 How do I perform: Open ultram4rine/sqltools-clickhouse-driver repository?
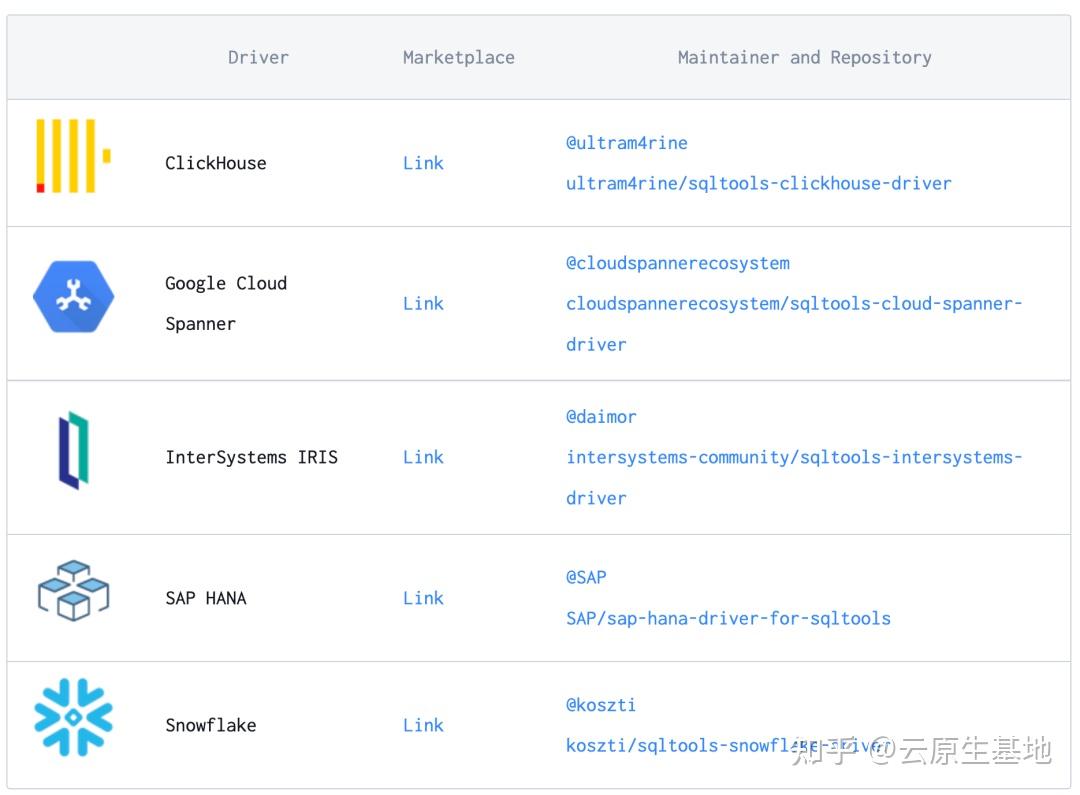pos(758,184)
